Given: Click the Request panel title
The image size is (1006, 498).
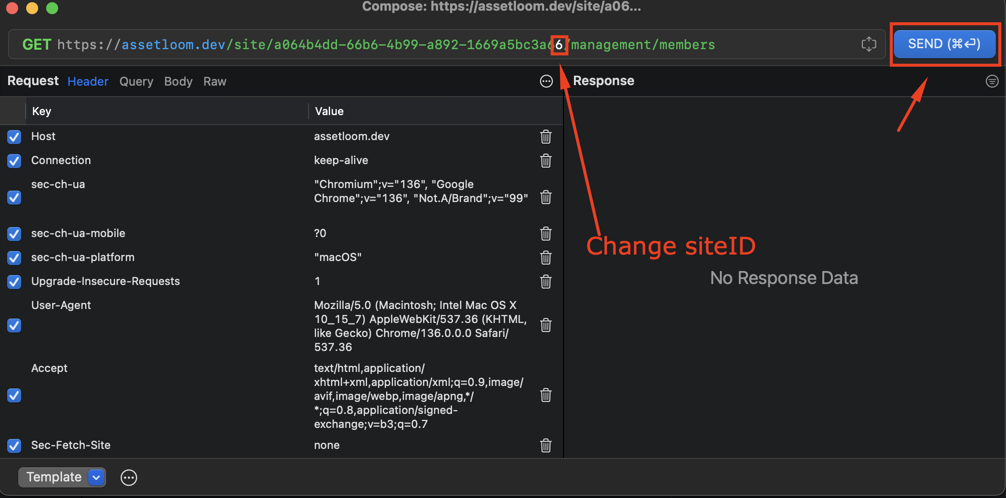Looking at the screenshot, I should 33,81.
